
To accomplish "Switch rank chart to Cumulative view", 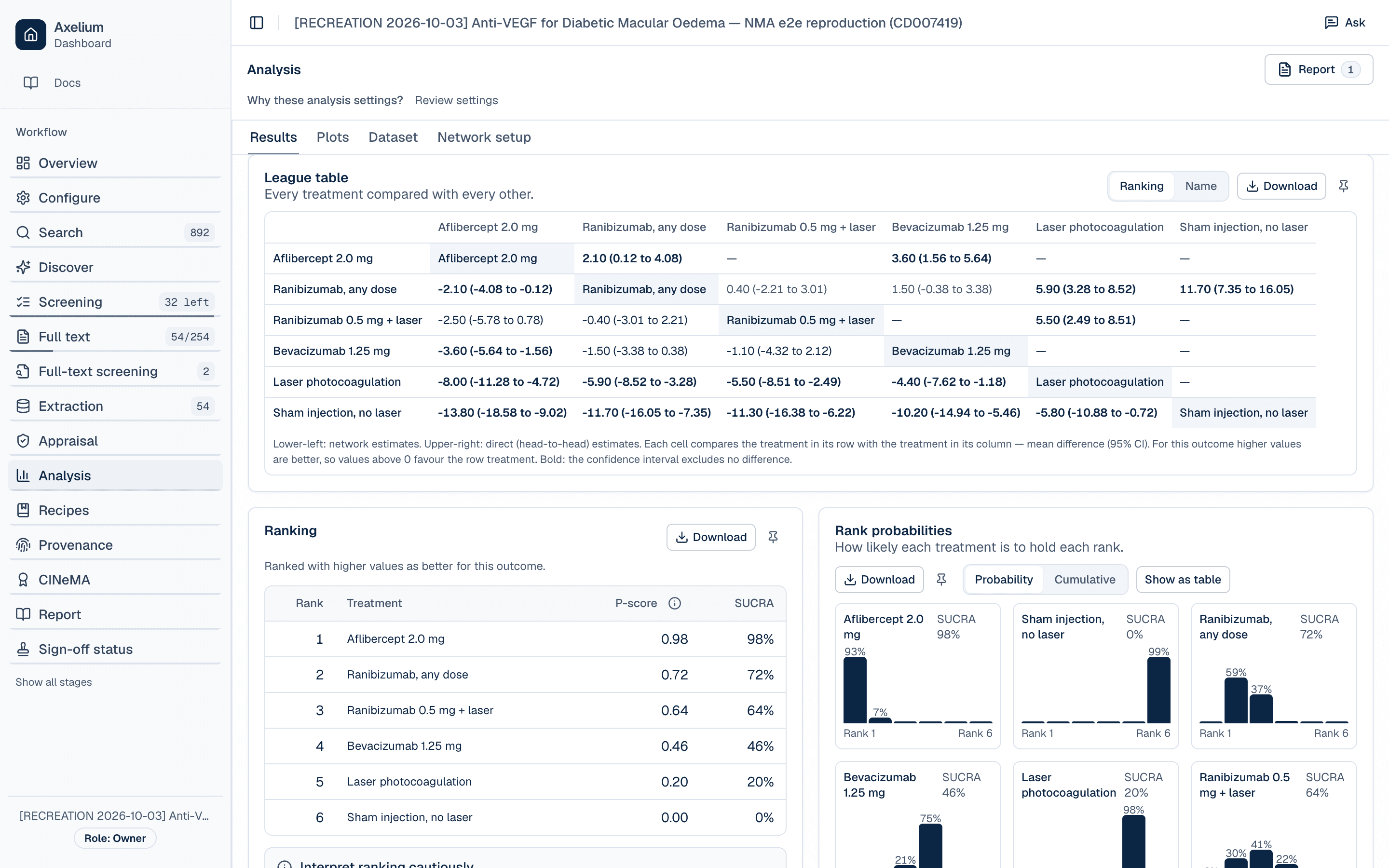I will 1085,580.
